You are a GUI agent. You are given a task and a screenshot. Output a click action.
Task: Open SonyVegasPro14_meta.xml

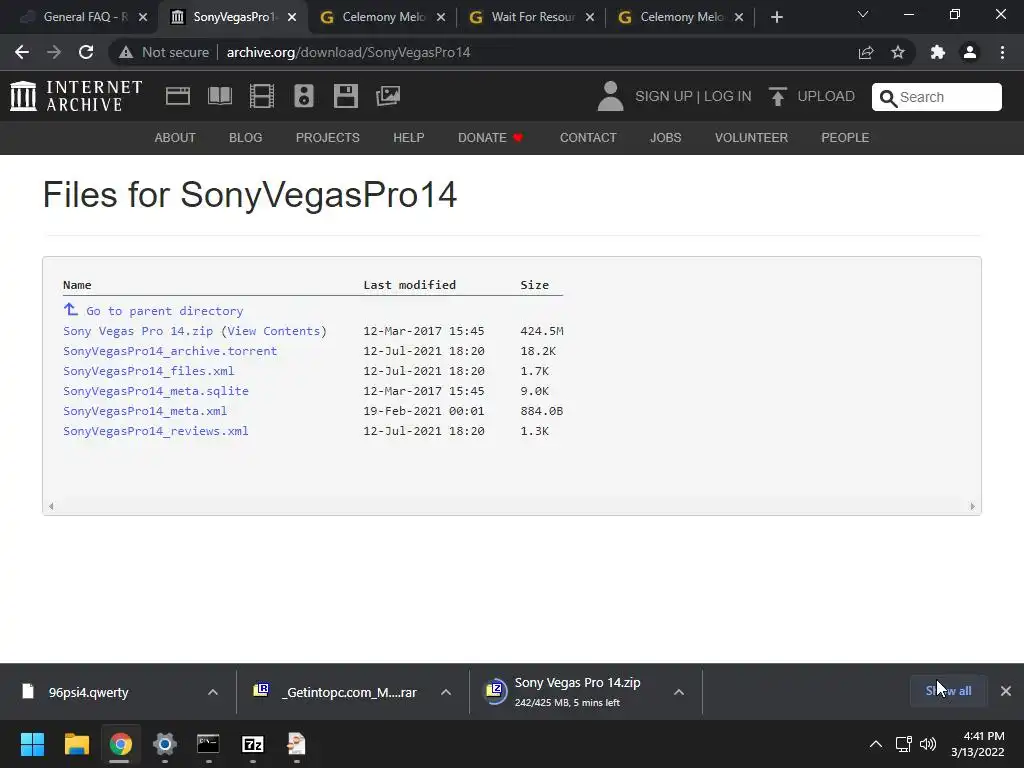tap(145, 411)
